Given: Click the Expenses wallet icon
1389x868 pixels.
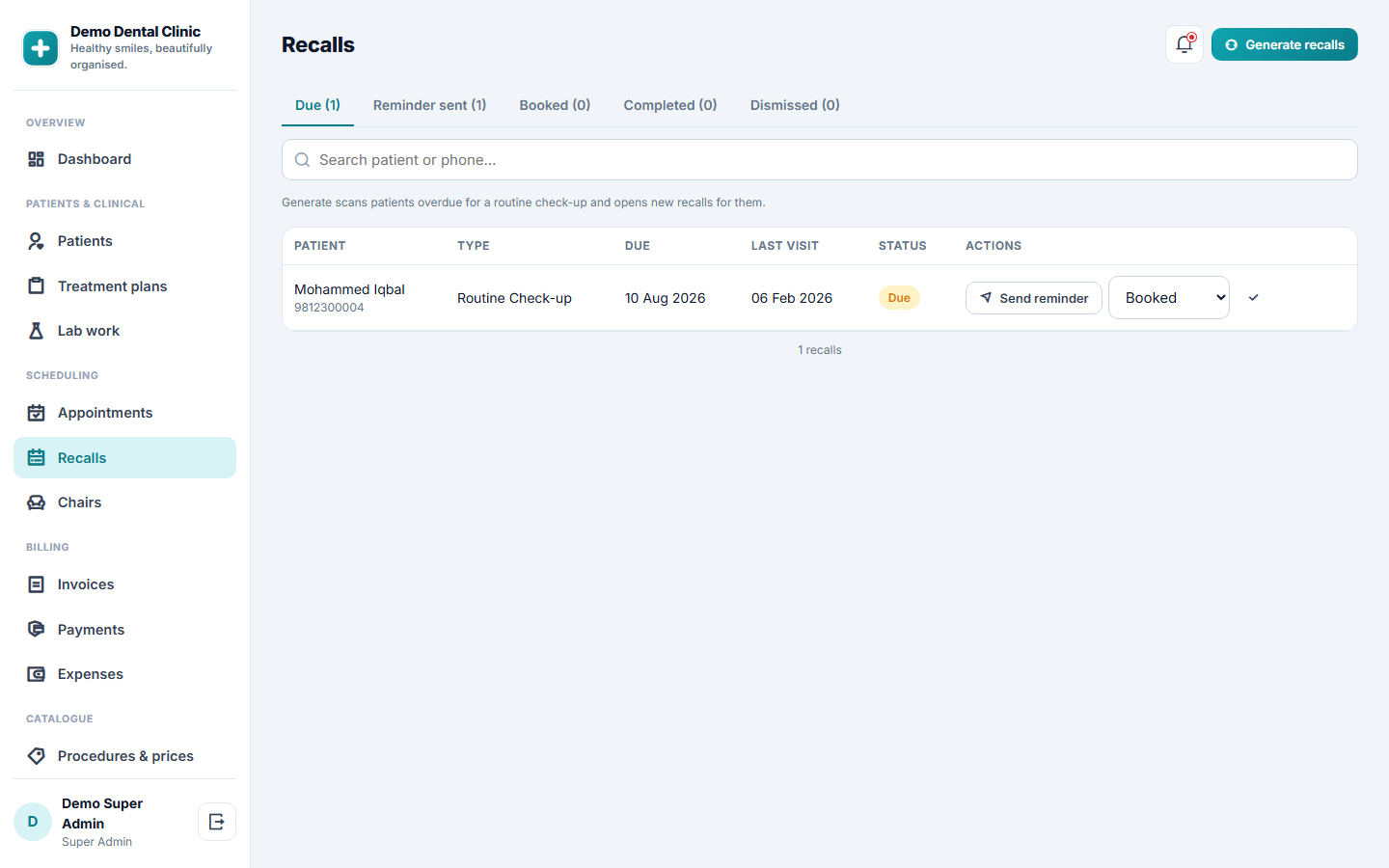Looking at the screenshot, I should pyautogui.click(x=36, y=674).
